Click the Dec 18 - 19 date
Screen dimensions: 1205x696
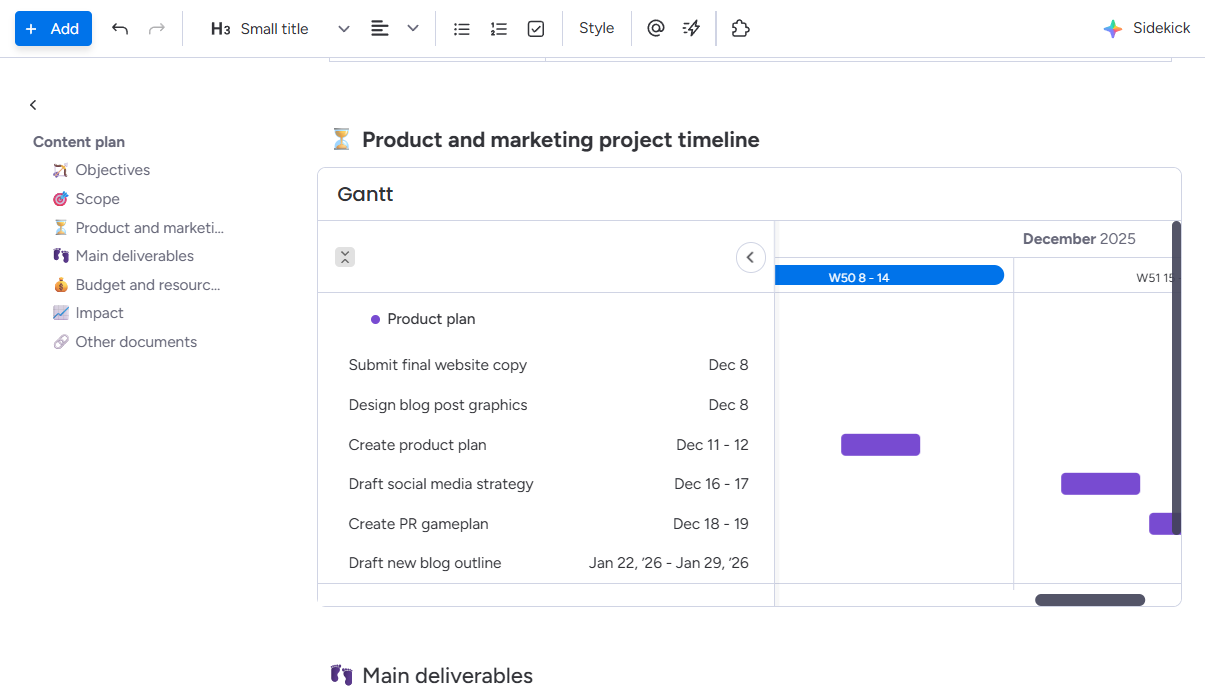(x=711, y=524)
